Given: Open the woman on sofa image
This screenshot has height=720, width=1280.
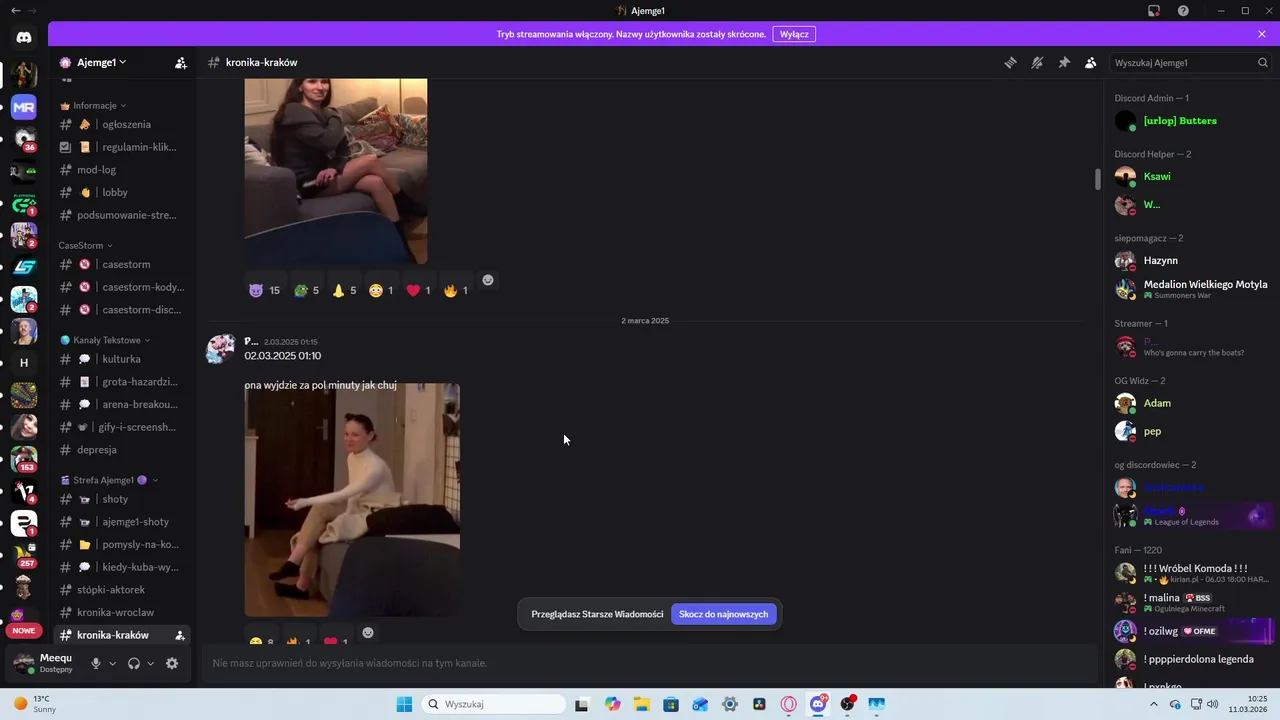Looking at the screenshot, I should click(x=336, y=171).
